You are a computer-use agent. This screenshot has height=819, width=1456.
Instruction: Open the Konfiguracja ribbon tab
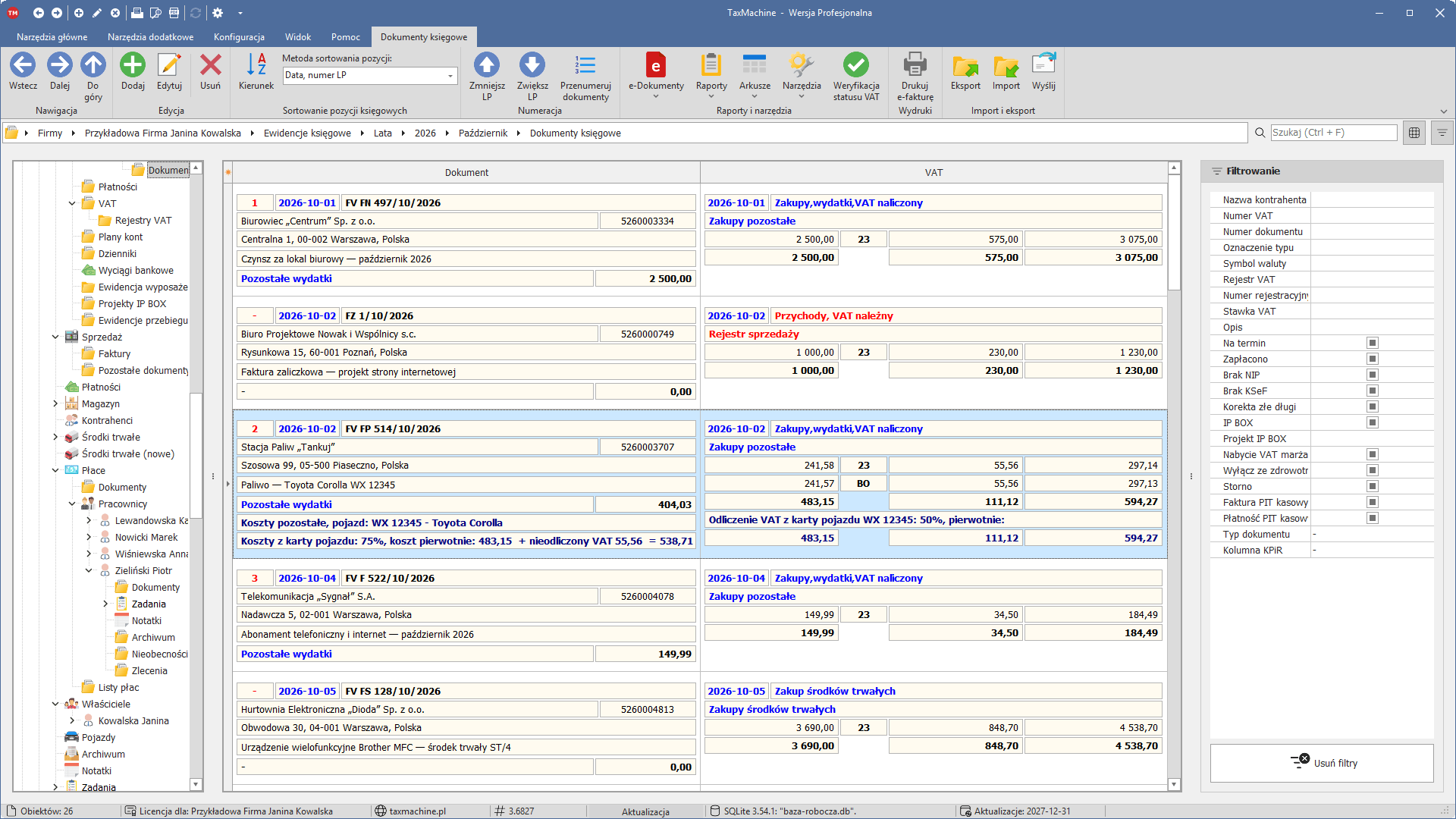(x=239, y=37)
